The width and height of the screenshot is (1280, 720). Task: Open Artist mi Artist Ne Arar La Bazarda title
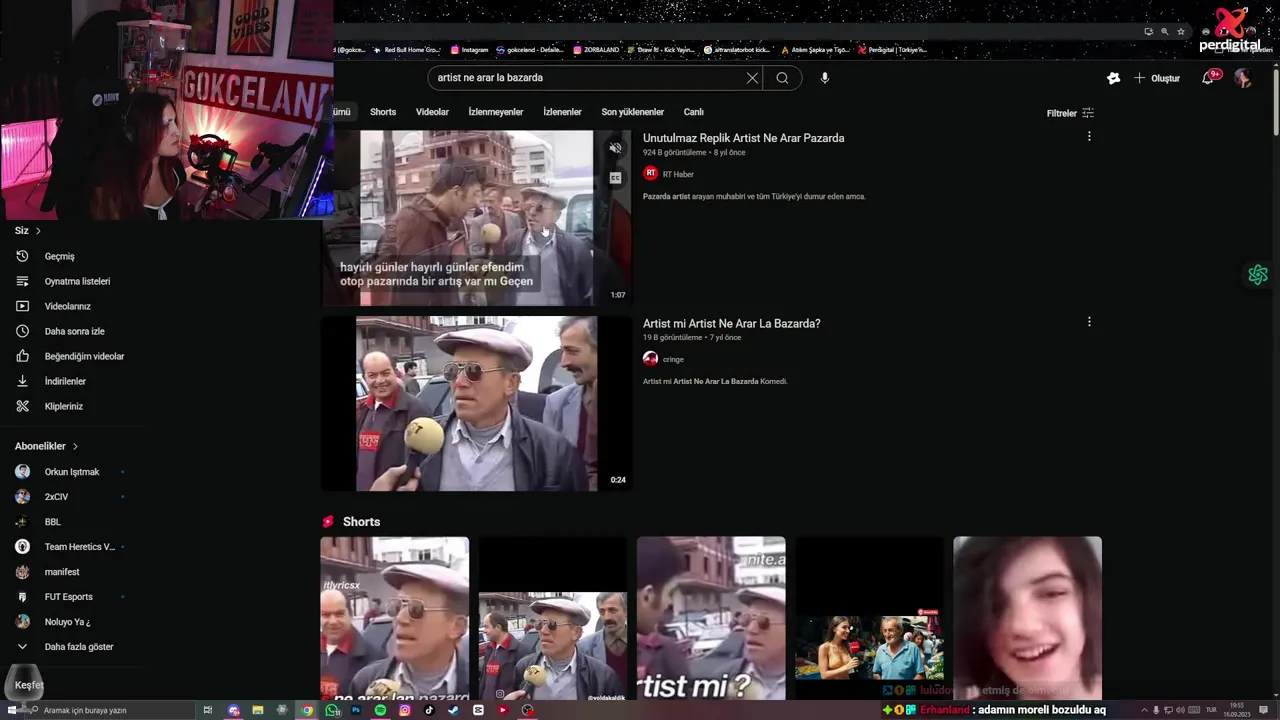[731, 323]
